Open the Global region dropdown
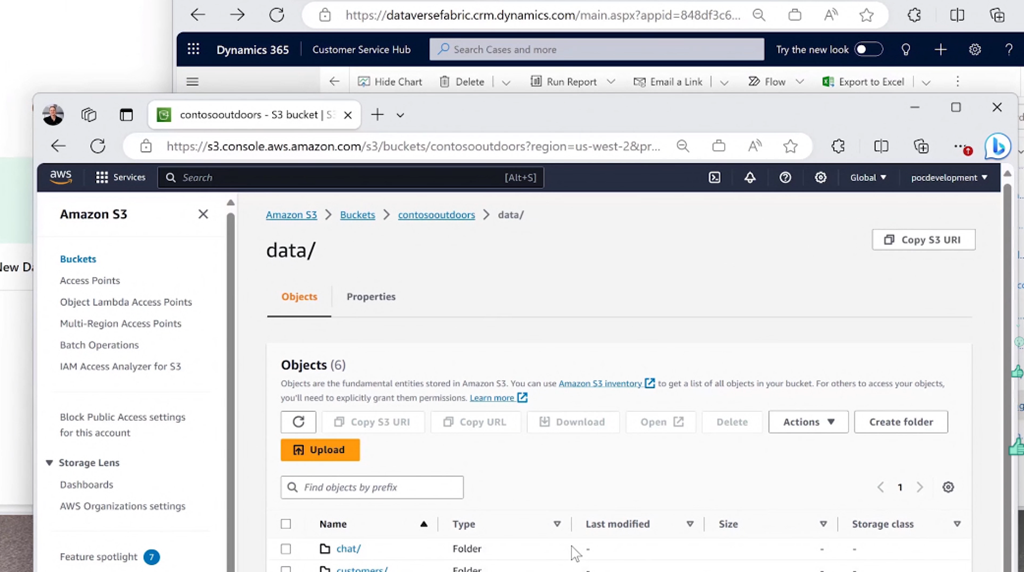 (x=868, y=178)
